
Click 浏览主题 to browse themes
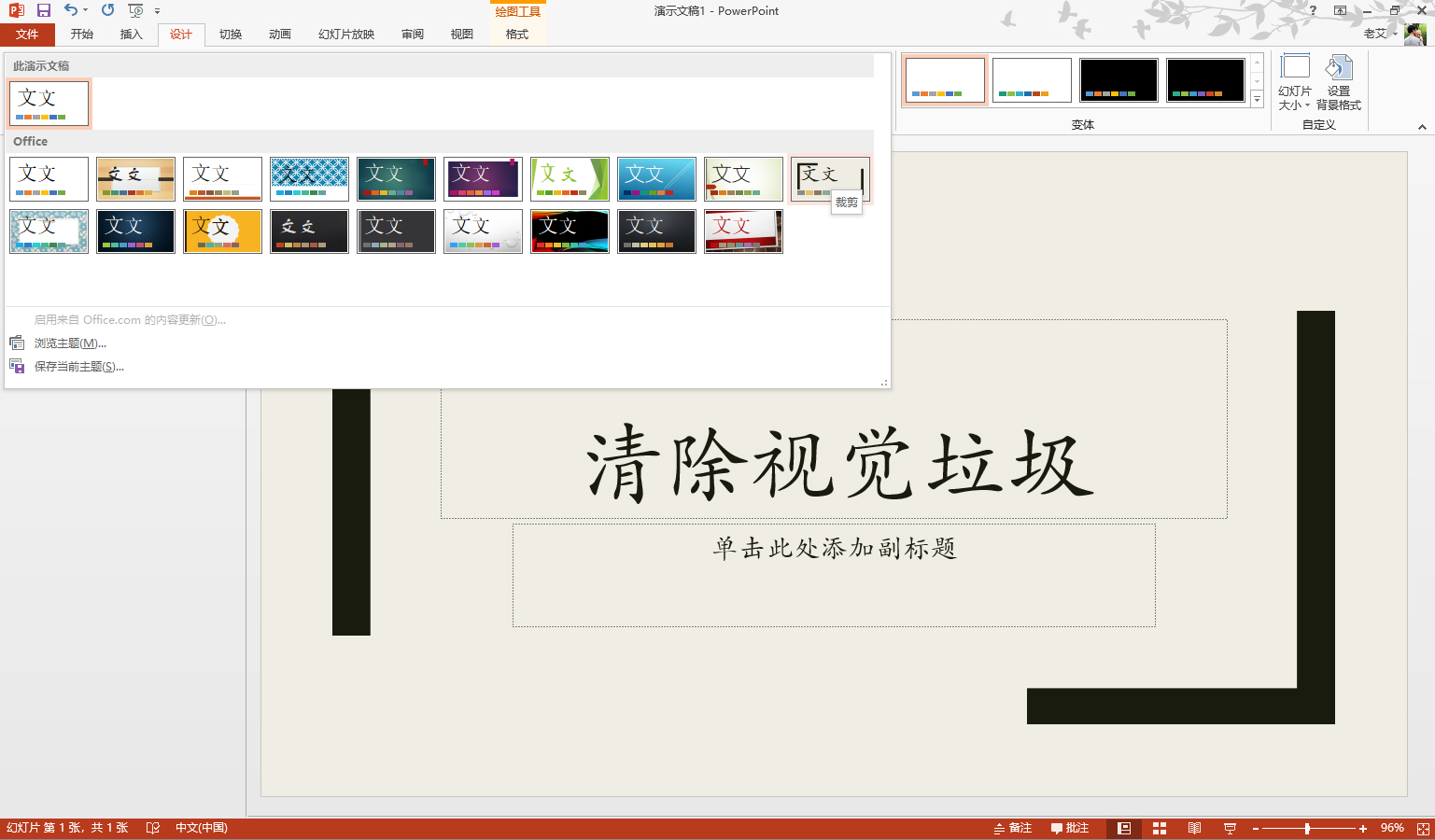click(x=70, y=343)
